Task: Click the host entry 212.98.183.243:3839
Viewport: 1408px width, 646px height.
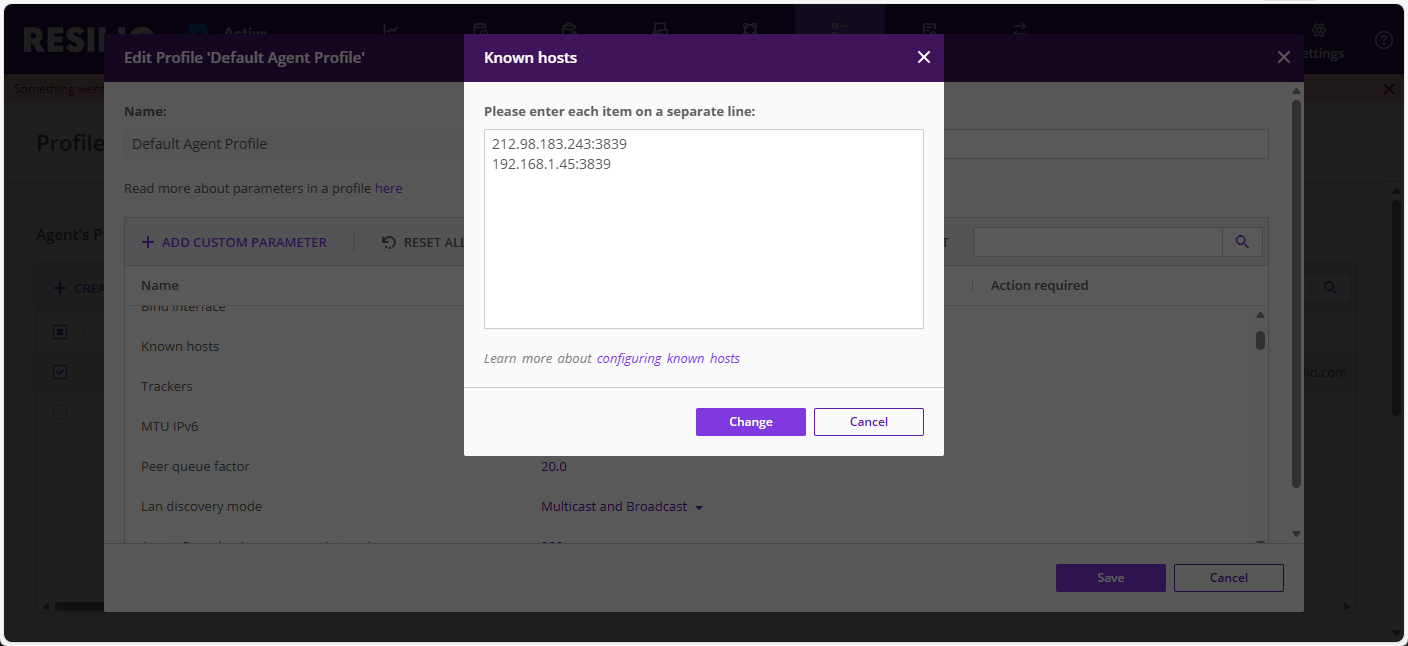Action: pos(559,144)
